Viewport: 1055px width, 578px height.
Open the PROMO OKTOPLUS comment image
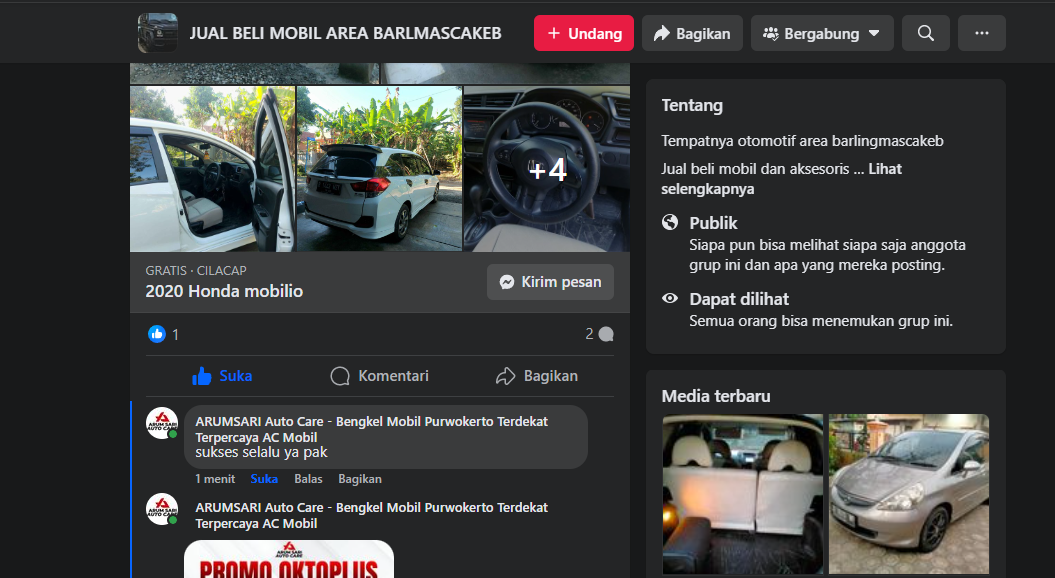click(x=289, y=559)
